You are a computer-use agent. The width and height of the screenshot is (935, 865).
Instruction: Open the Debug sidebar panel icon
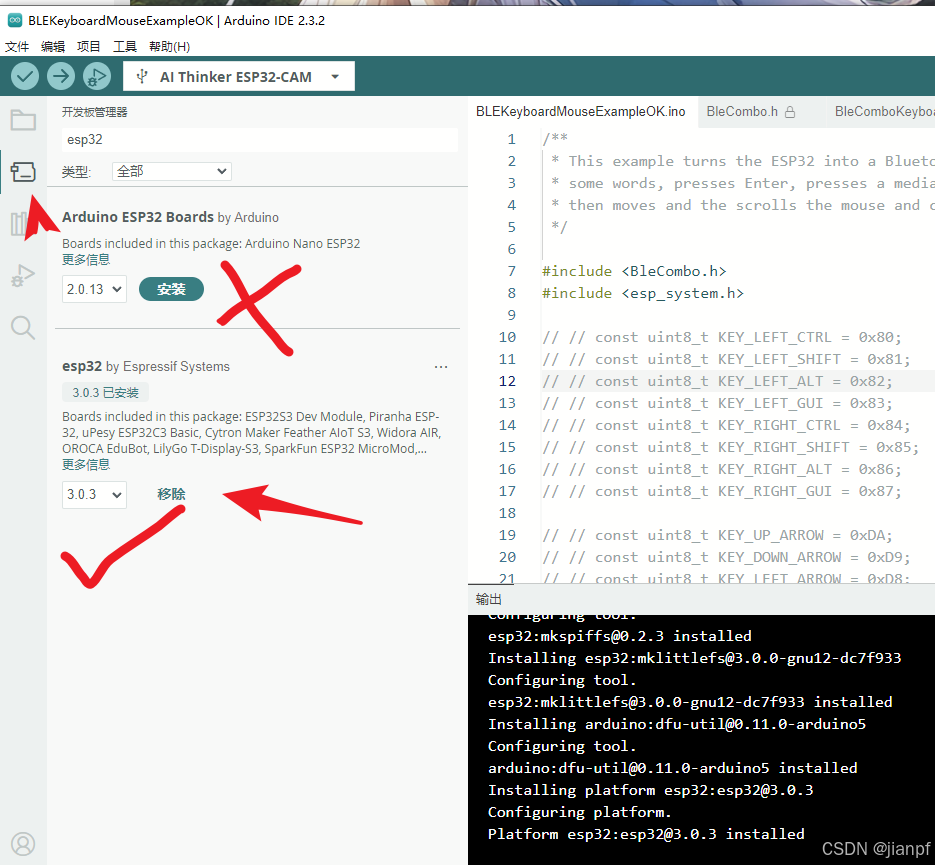click(23, 275)
